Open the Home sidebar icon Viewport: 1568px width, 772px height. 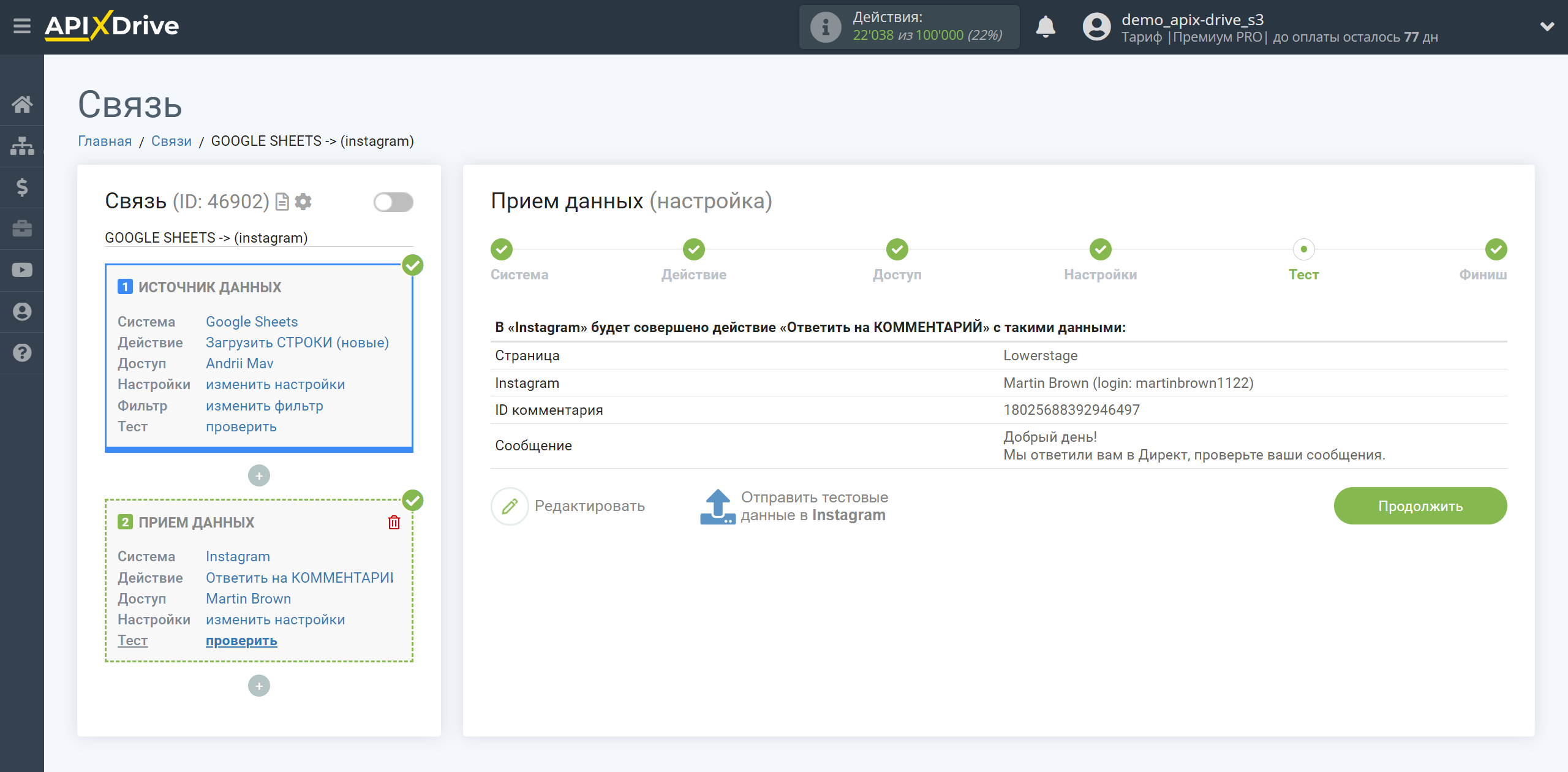click(x=22, y=104)
